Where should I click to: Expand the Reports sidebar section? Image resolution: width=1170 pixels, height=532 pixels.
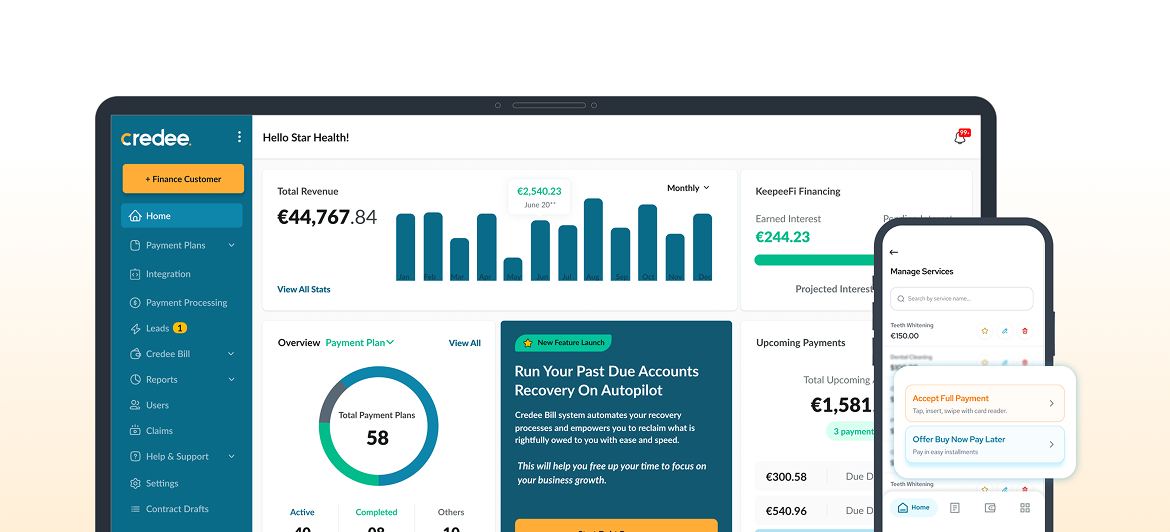coord(231,380)
